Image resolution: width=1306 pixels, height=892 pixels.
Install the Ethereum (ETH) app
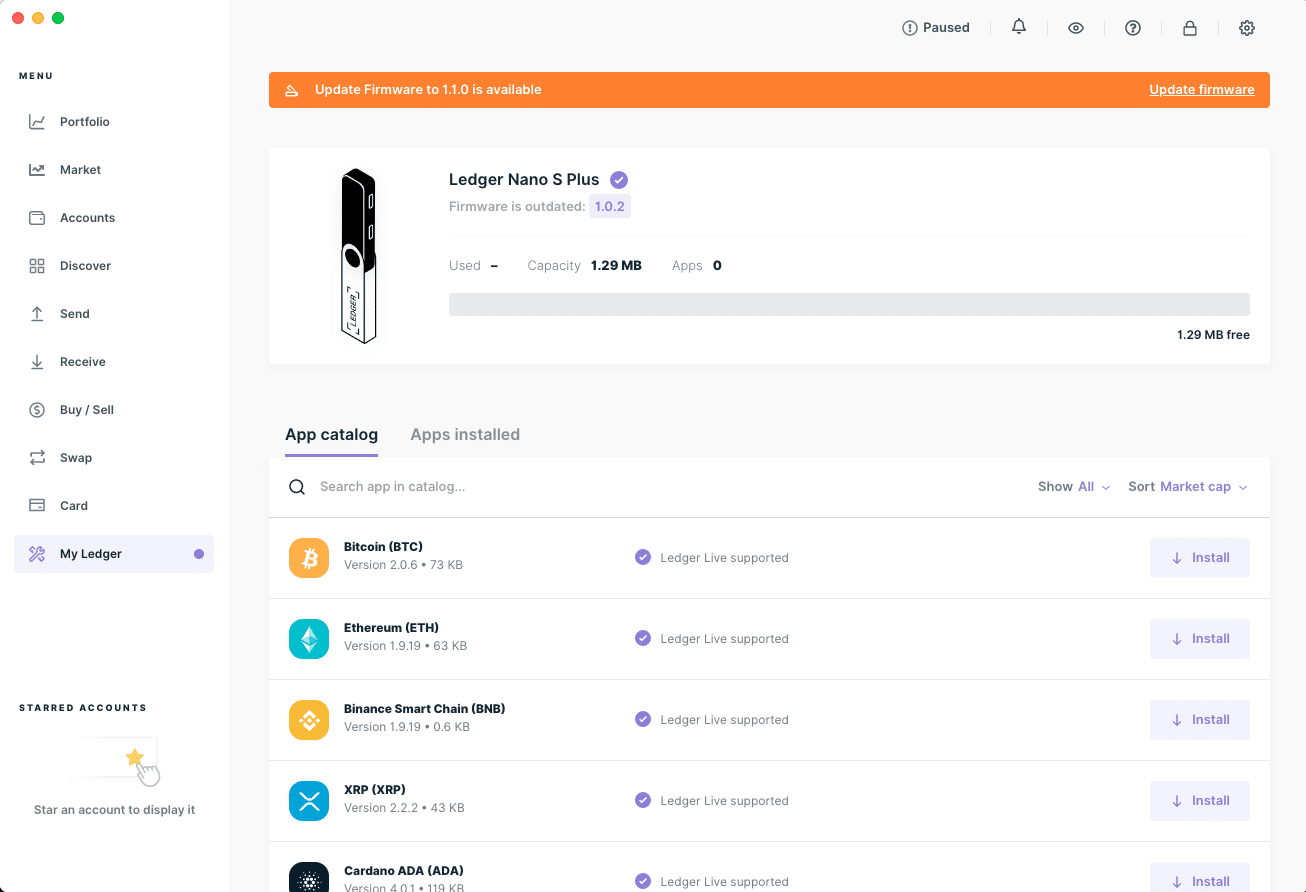[1200, 639]
